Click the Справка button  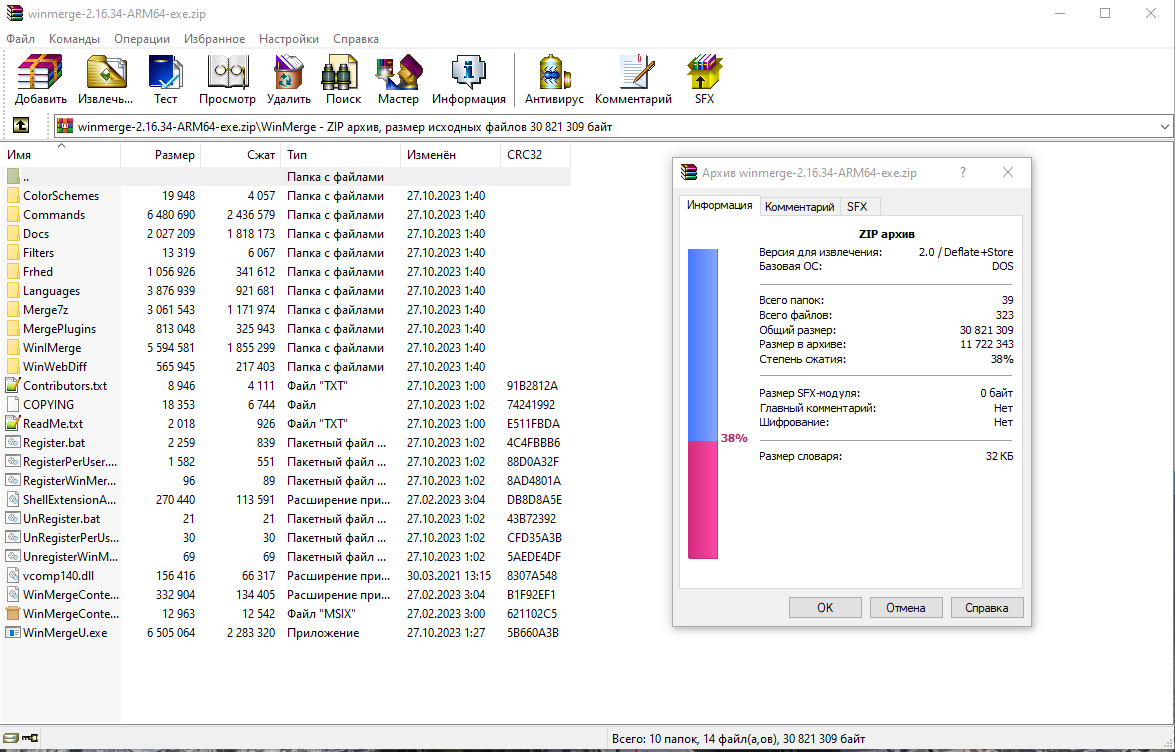click(x=987, y=607)
